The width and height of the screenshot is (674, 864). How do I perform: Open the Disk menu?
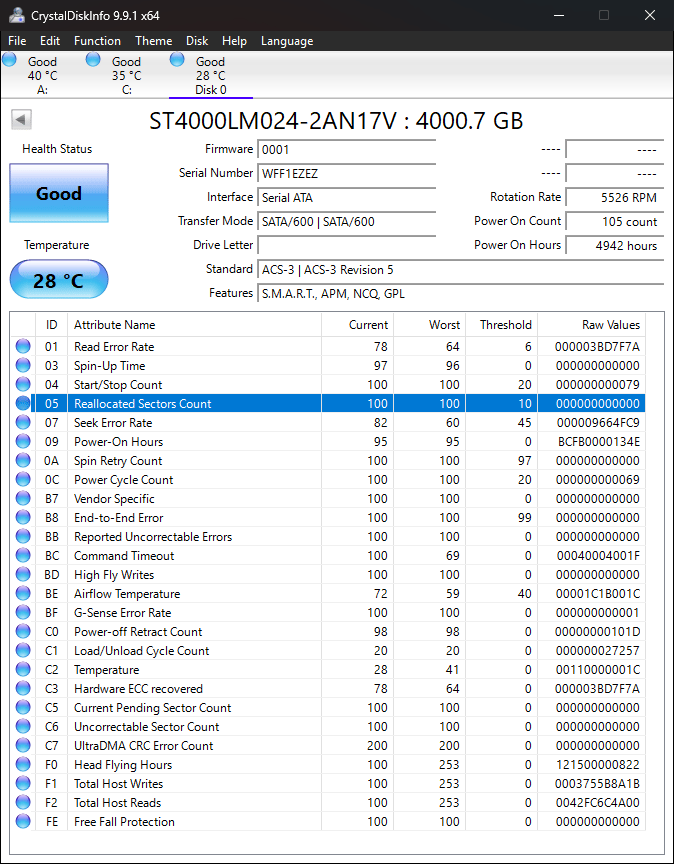[x=197, y=41]
